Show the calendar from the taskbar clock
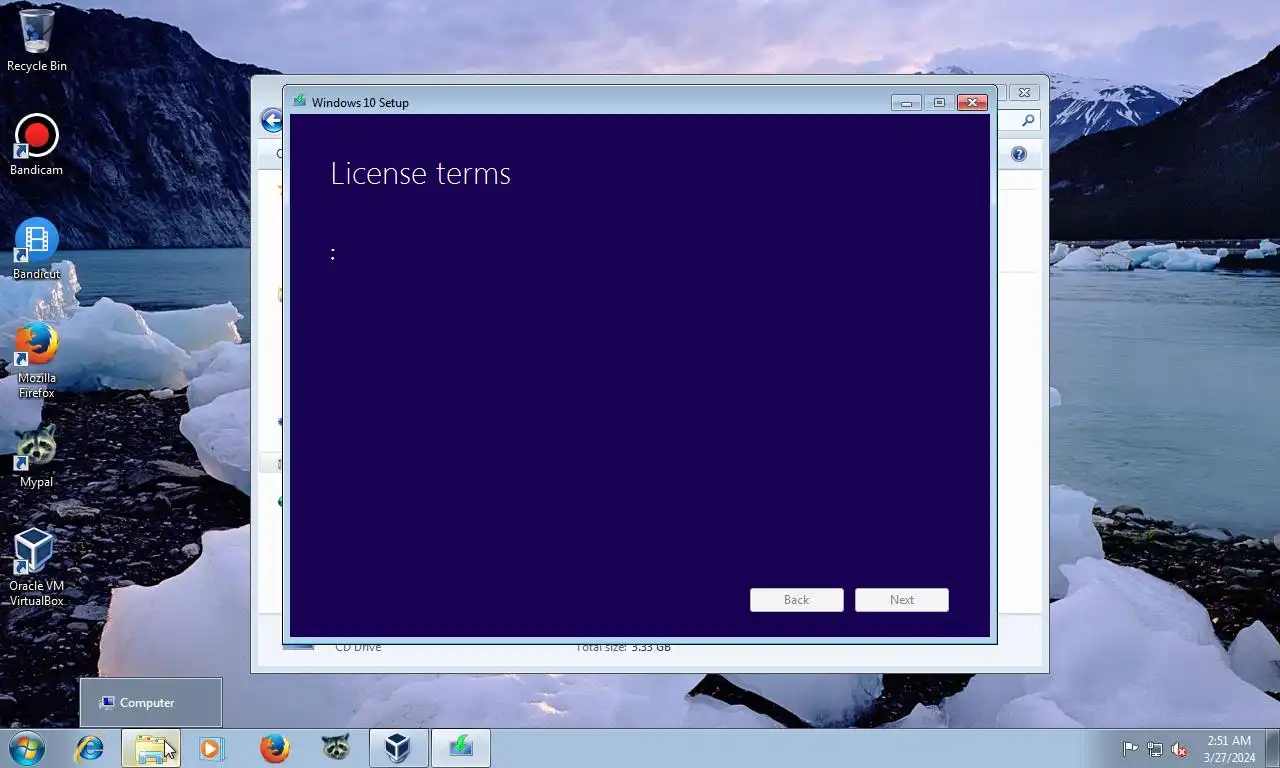The height and width of the screenshot is (768, 1280). (x=1229, y=749)
